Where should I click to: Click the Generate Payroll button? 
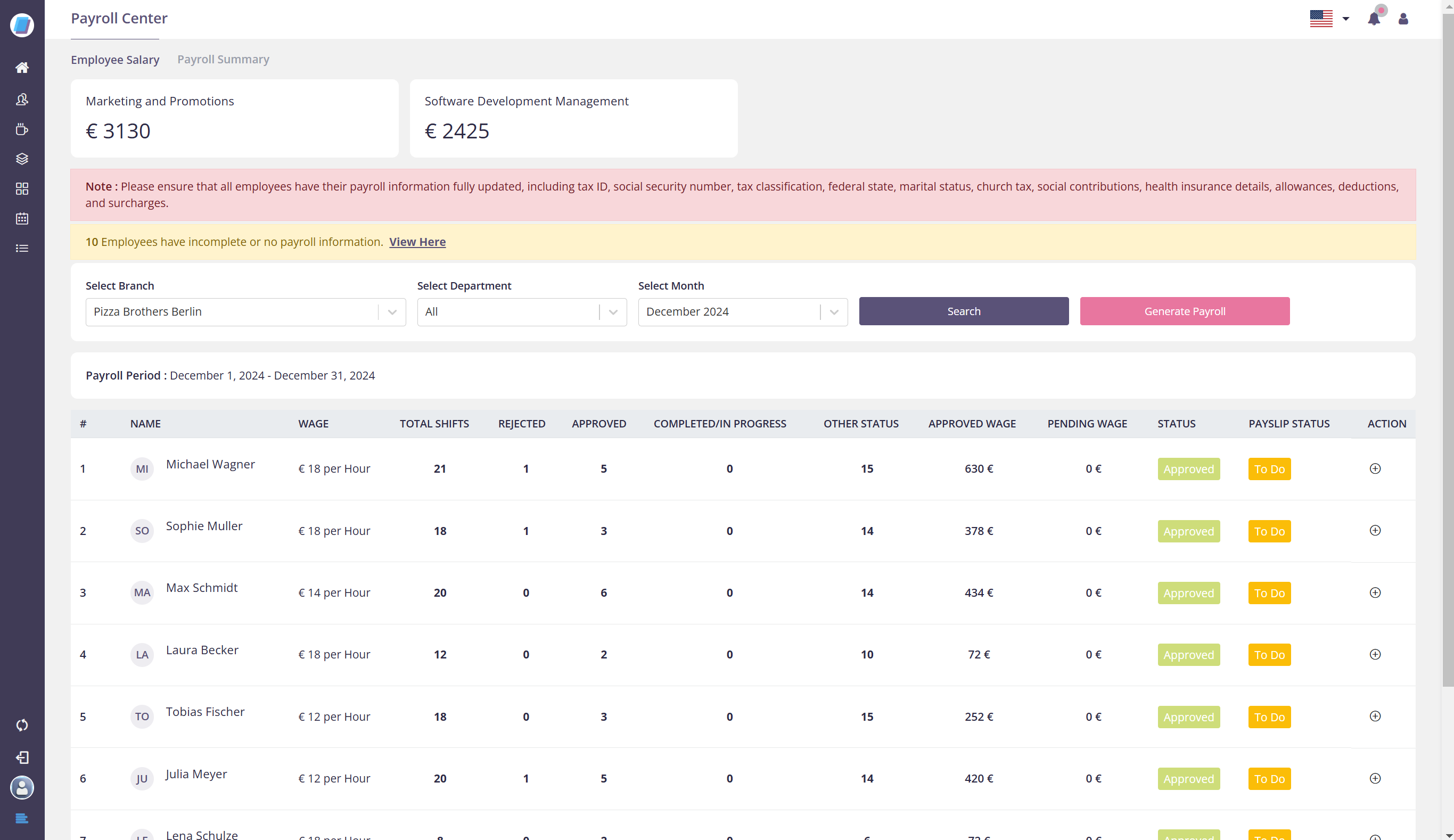pyautogui.click(x=1185, y=311)
